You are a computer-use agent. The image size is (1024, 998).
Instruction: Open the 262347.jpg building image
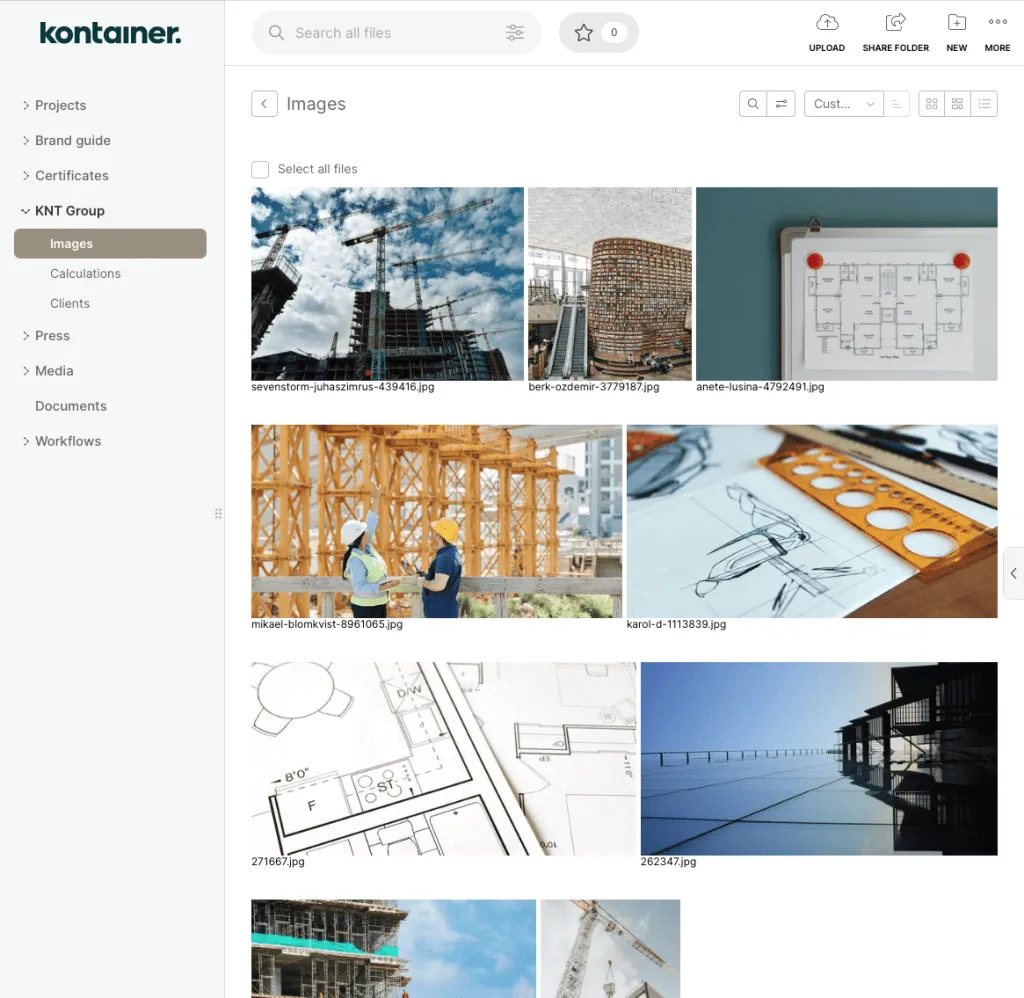(819, 759)
